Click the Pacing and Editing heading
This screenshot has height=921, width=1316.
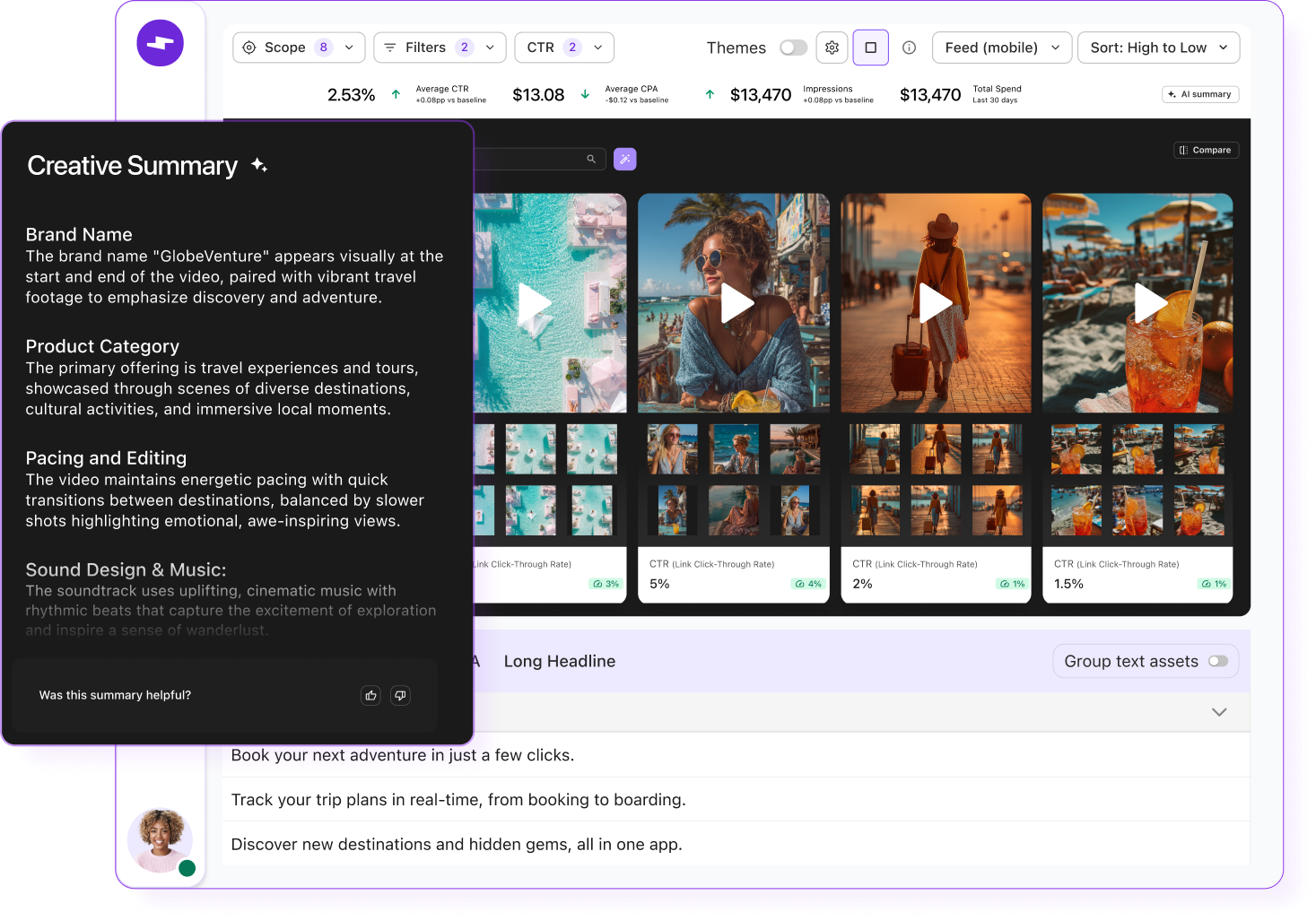106,458
